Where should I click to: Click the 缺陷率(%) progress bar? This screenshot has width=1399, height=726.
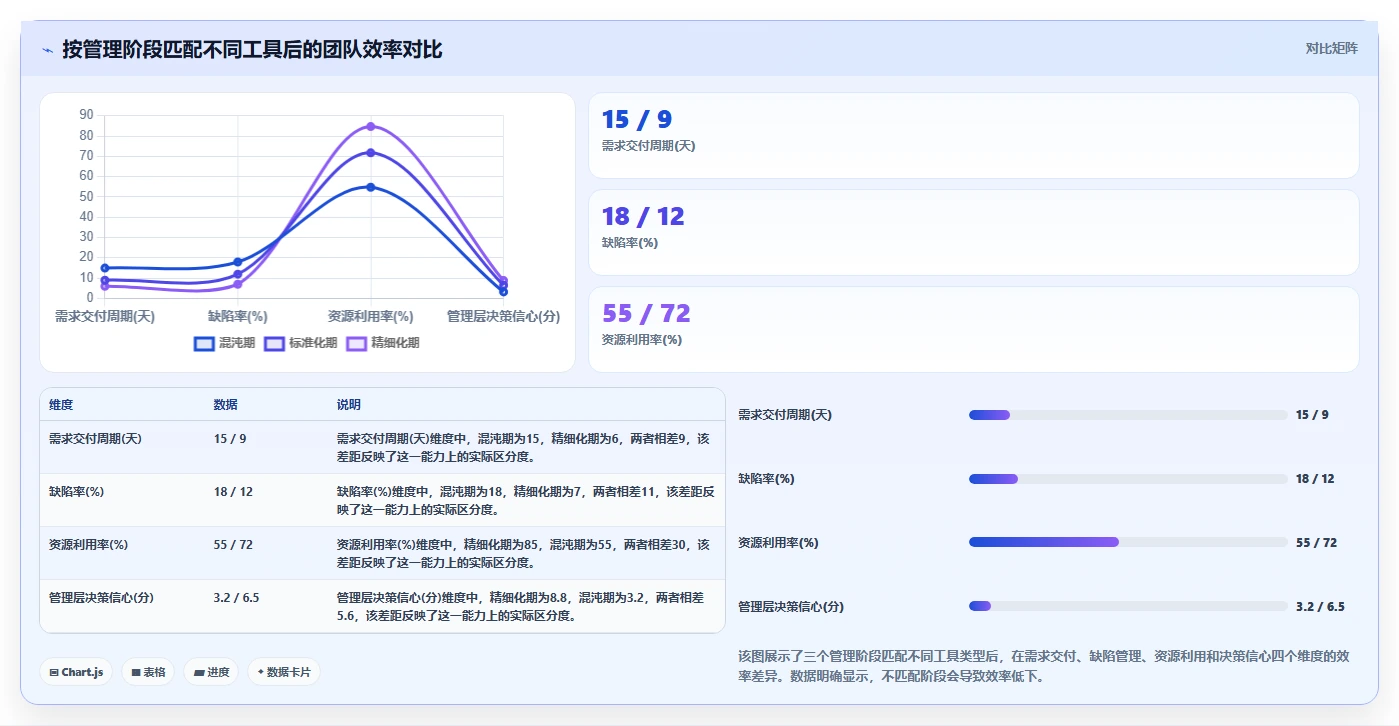pos(1128,479)
